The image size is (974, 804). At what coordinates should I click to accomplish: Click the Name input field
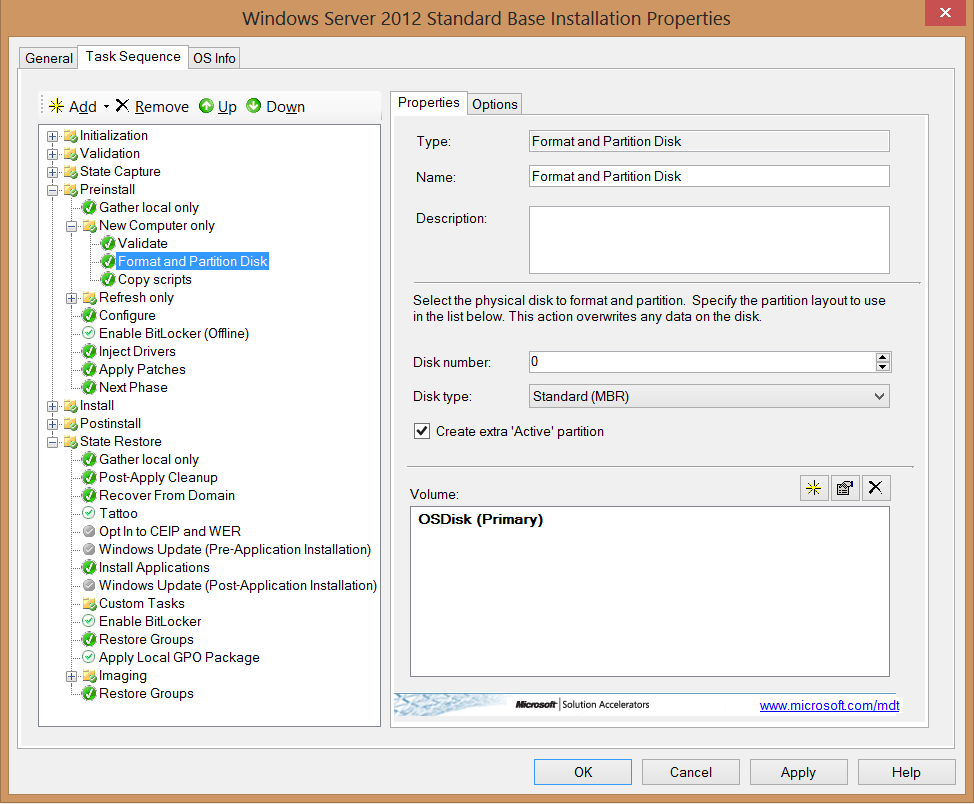pyautogui.click(x=709, y=176)
